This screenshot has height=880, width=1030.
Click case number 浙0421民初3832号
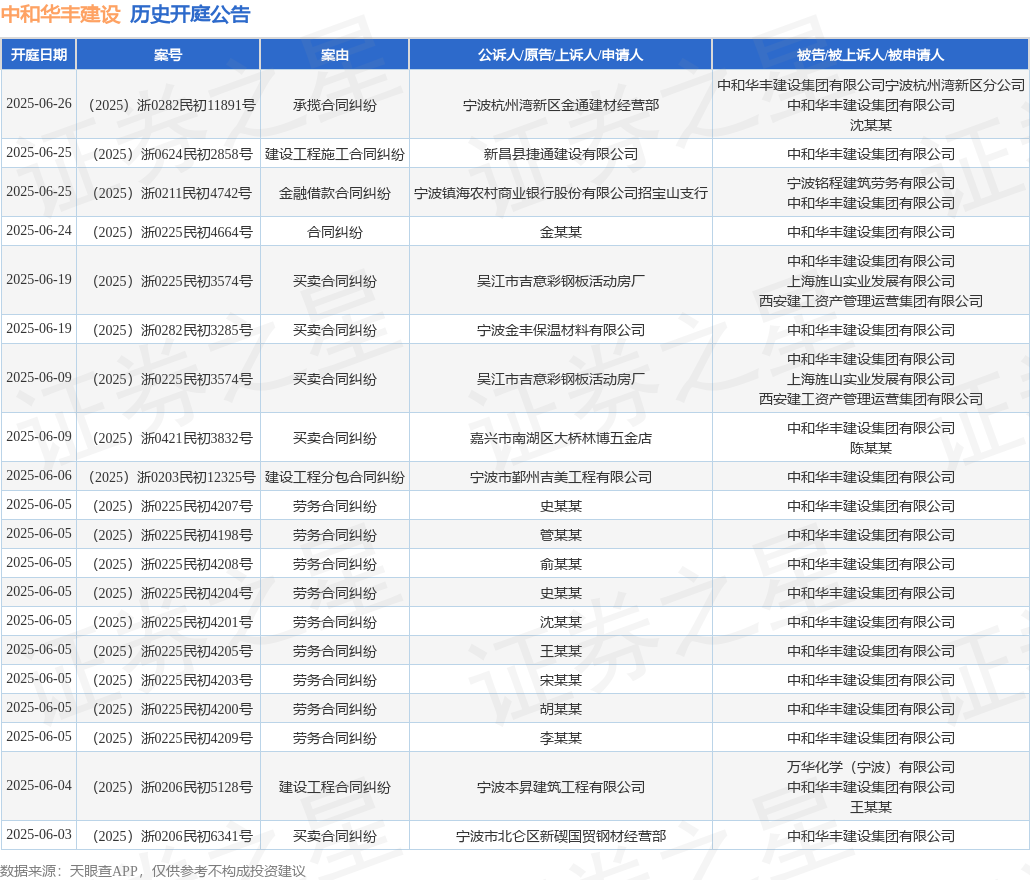point(173,438)
